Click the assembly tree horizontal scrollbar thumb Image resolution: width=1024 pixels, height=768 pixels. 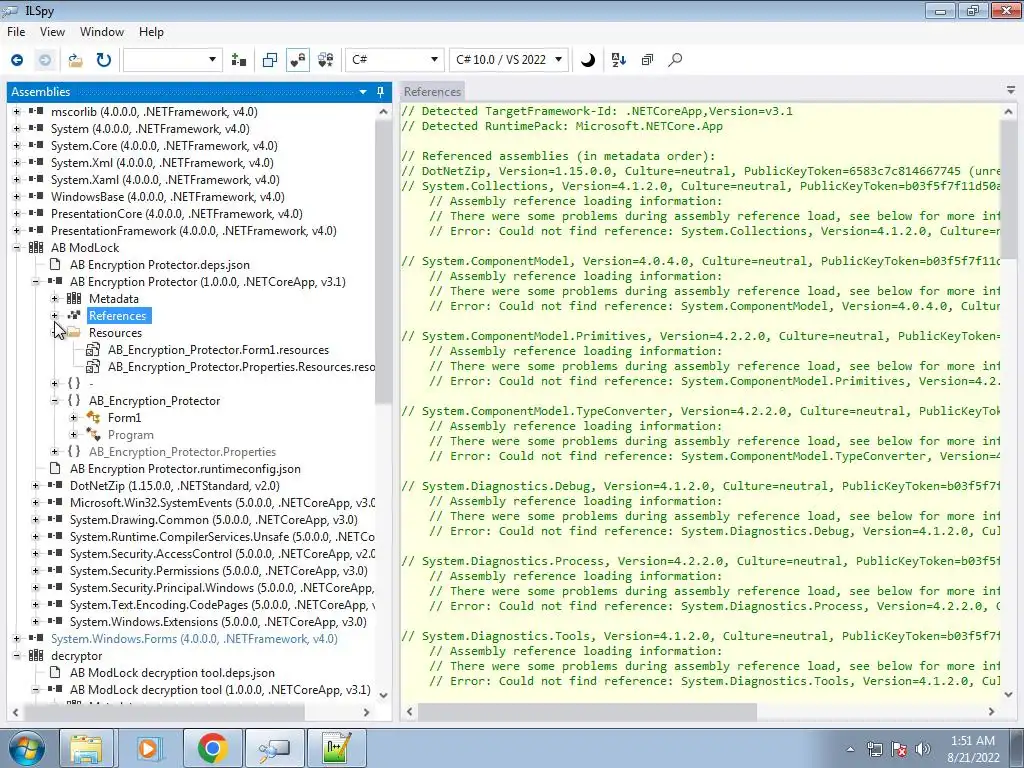tap(164, 712)
